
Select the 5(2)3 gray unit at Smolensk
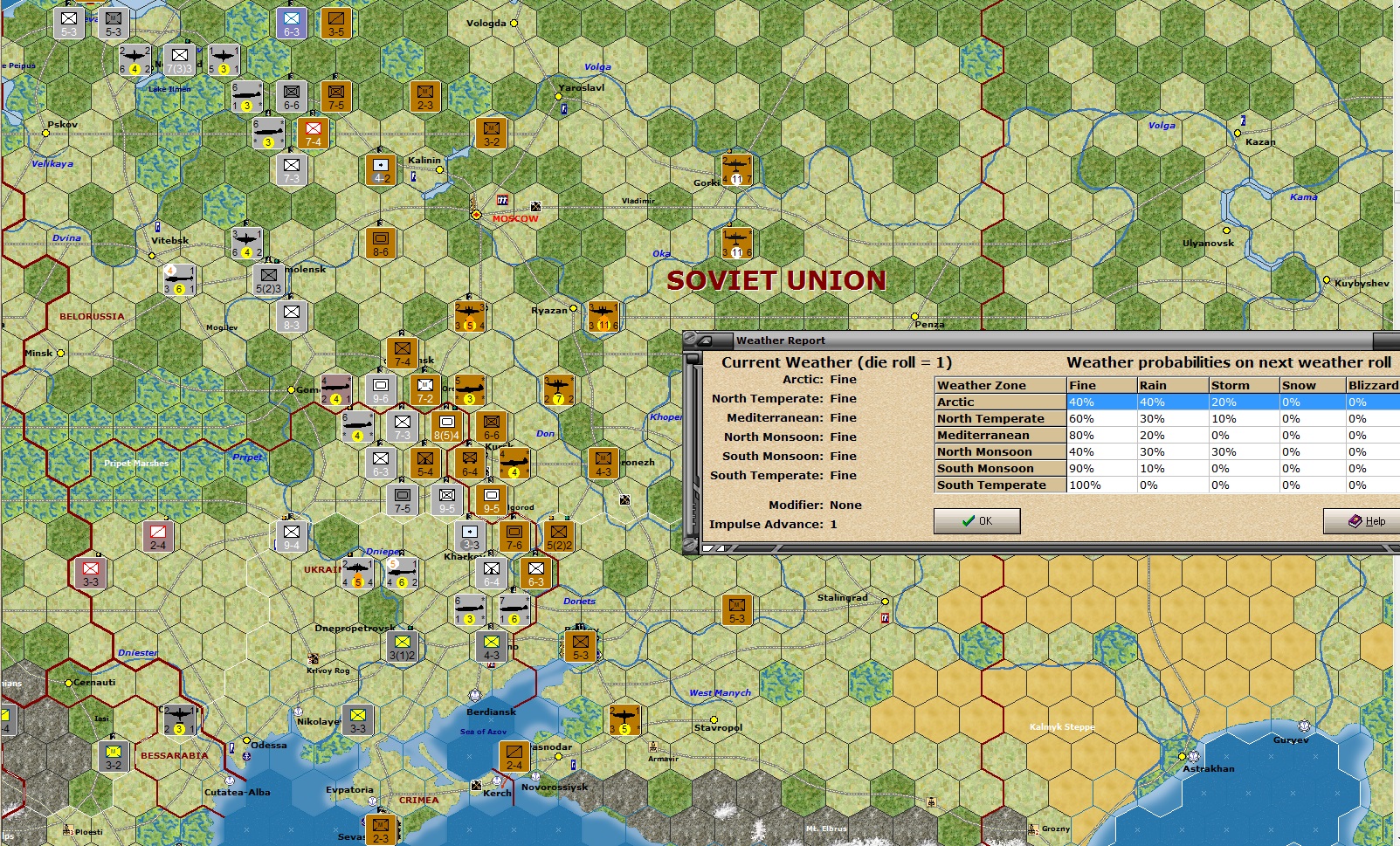[x=269, y=280]
